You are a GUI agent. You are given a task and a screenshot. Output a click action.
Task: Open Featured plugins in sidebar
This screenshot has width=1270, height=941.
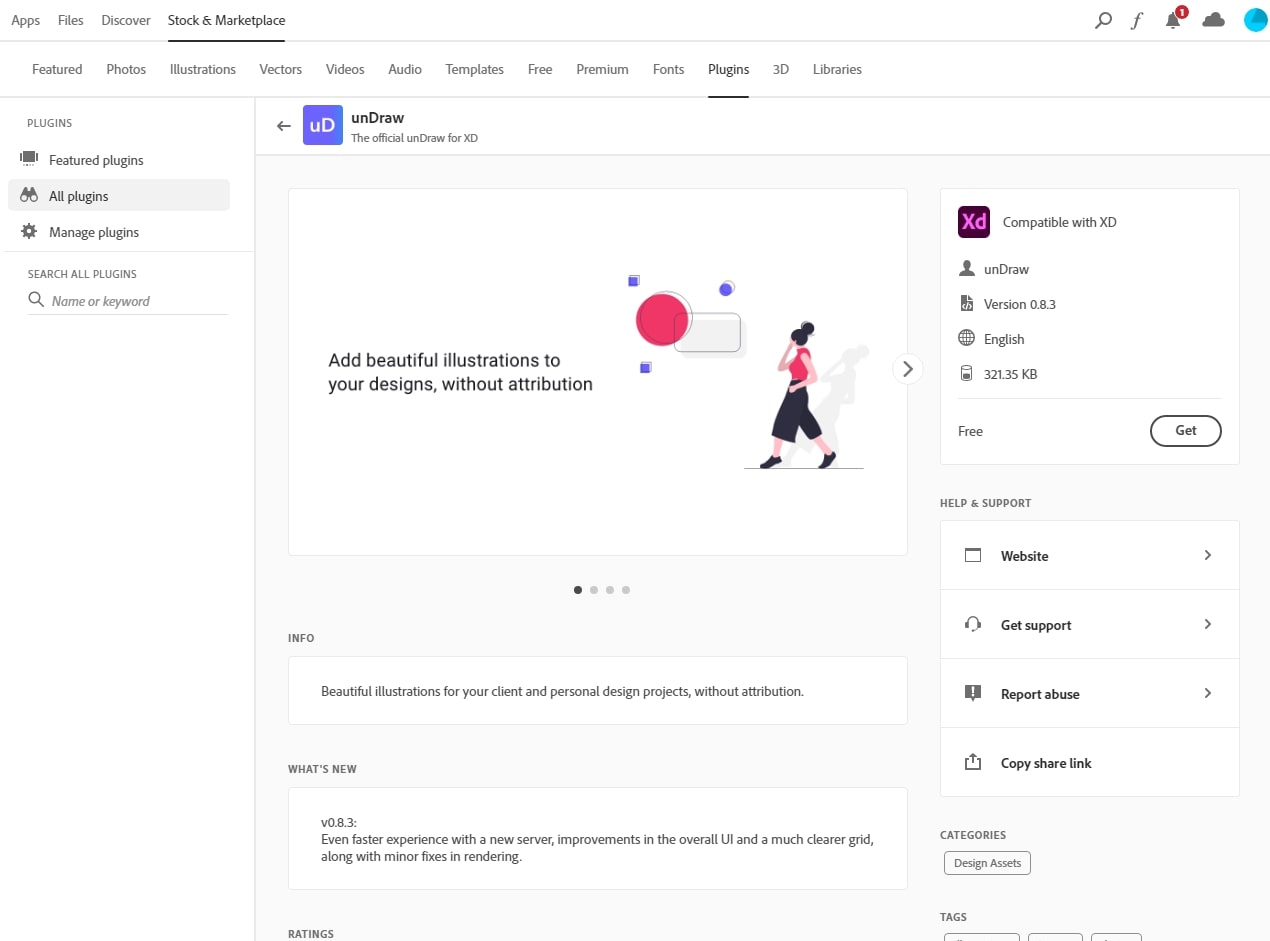click(x=96, y=160)
